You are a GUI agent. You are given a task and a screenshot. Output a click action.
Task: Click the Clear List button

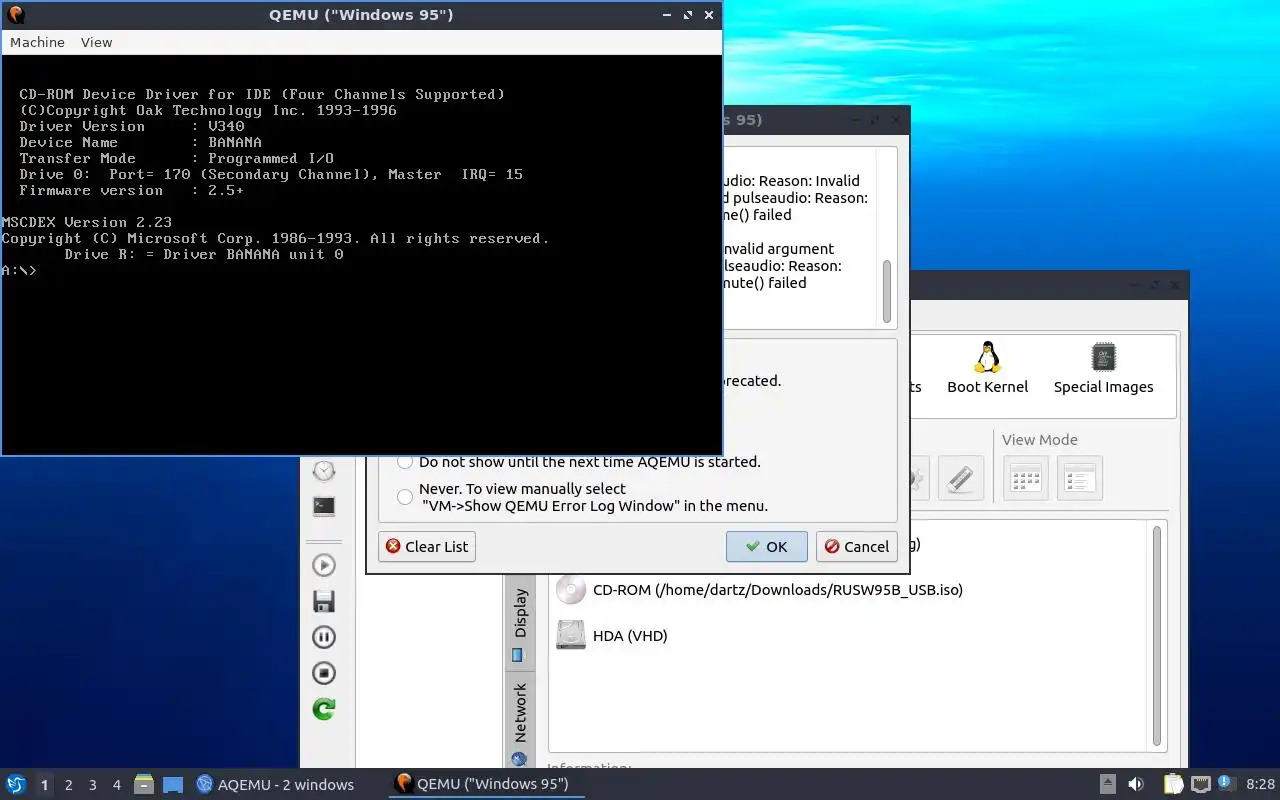(x=427, y=546)
